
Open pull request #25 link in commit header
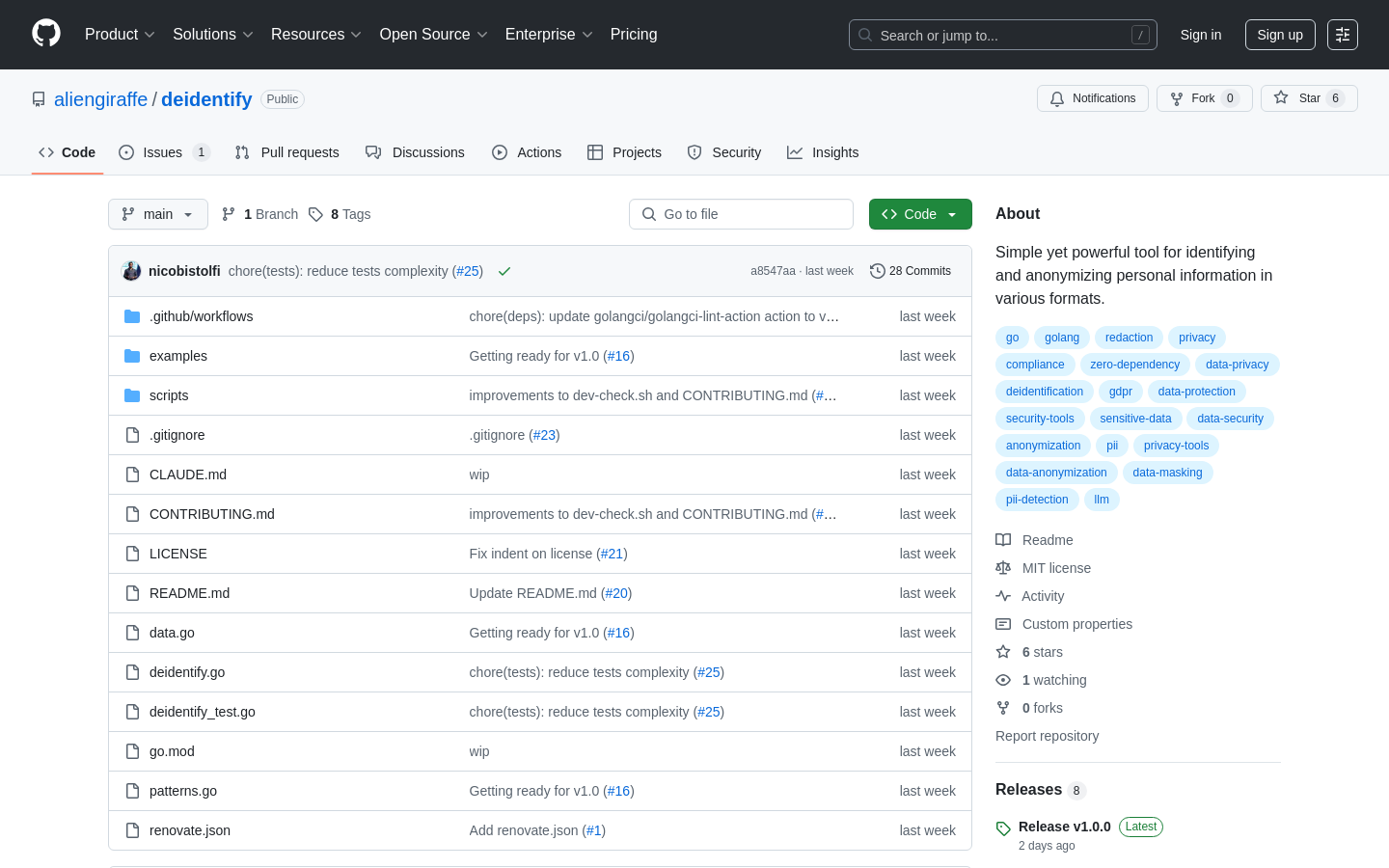(x=468, y=271)
